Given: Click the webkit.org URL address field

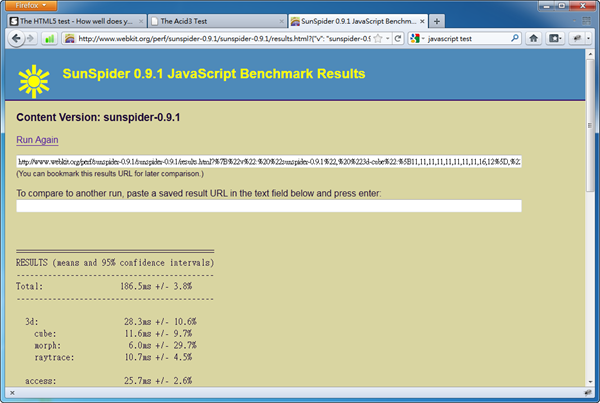Looking at the screenshot, I should pyautogui.click(x=224, y=39).
